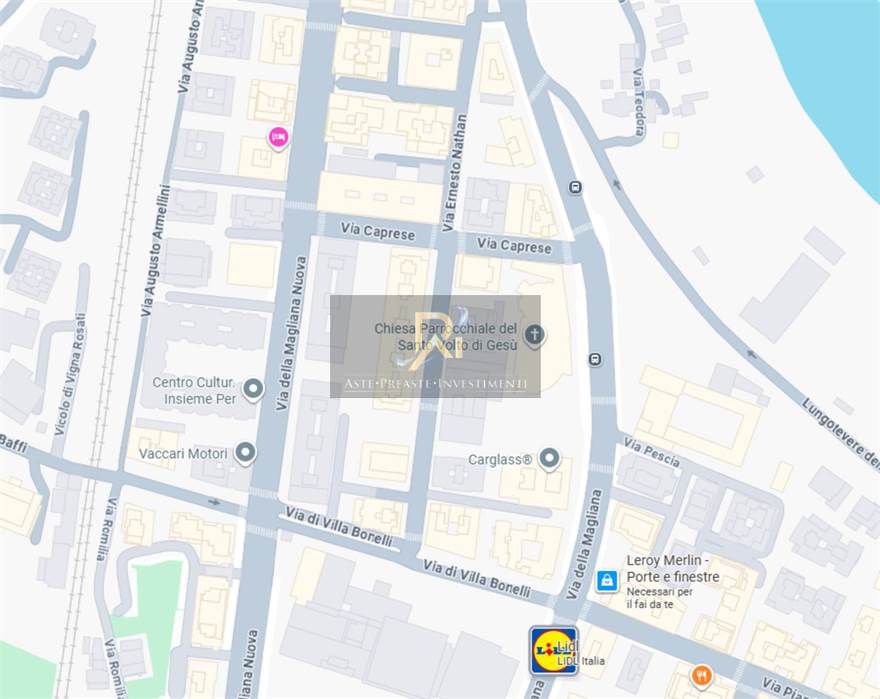Click the Via della Magliana Nuova label

(x=291, y=333)
